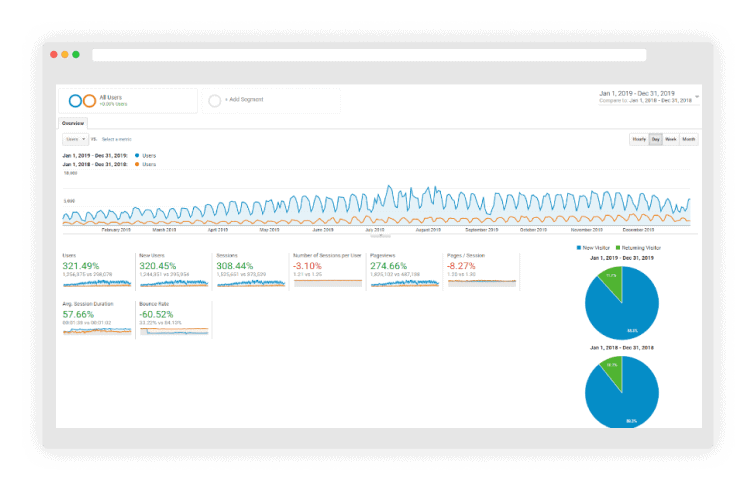This screenshot has width=754, height=496.
Task: Click the Bounce Rate sparkline chart
Action: point(174,330)
